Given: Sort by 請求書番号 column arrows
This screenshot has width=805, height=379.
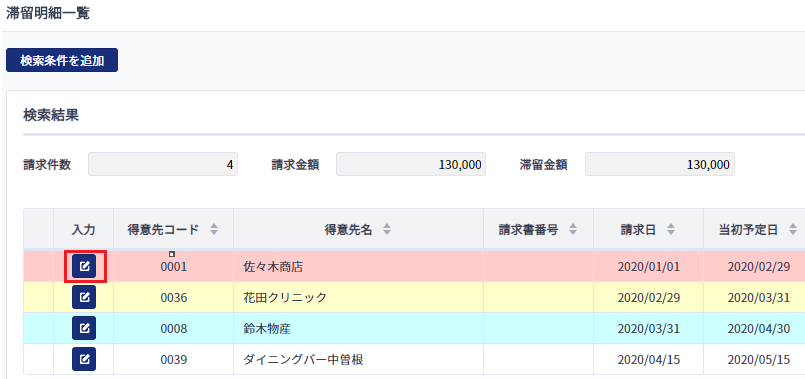Looking at the screenshot, I should 573,230.
